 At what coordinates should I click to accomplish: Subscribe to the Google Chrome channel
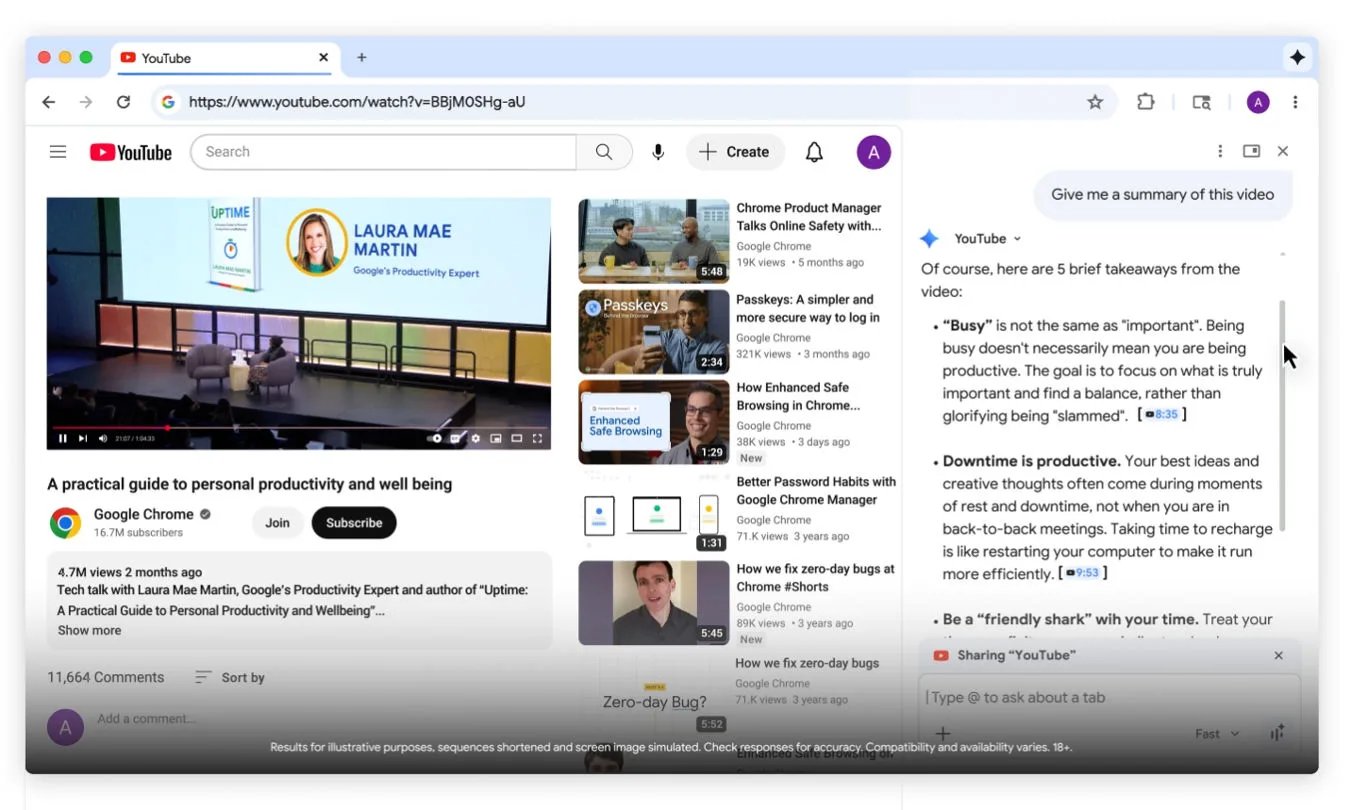pos(354,523)
